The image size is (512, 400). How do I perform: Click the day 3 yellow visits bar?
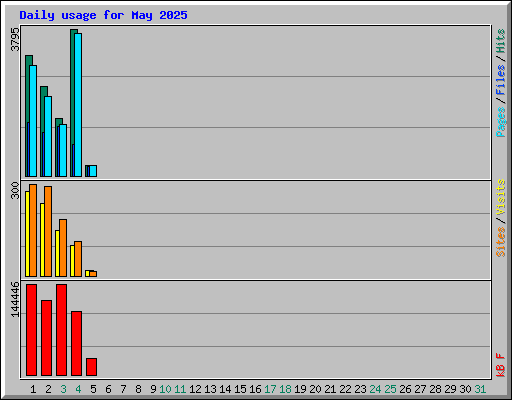tap(57, 253)
